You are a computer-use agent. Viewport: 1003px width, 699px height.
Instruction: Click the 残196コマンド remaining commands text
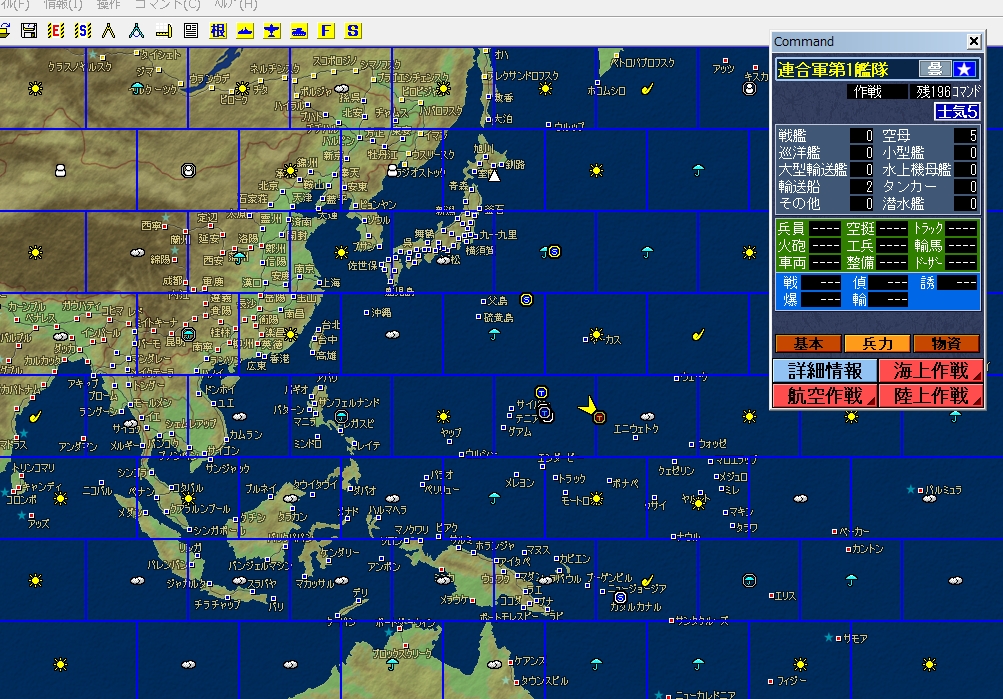[x=947, y=92]
